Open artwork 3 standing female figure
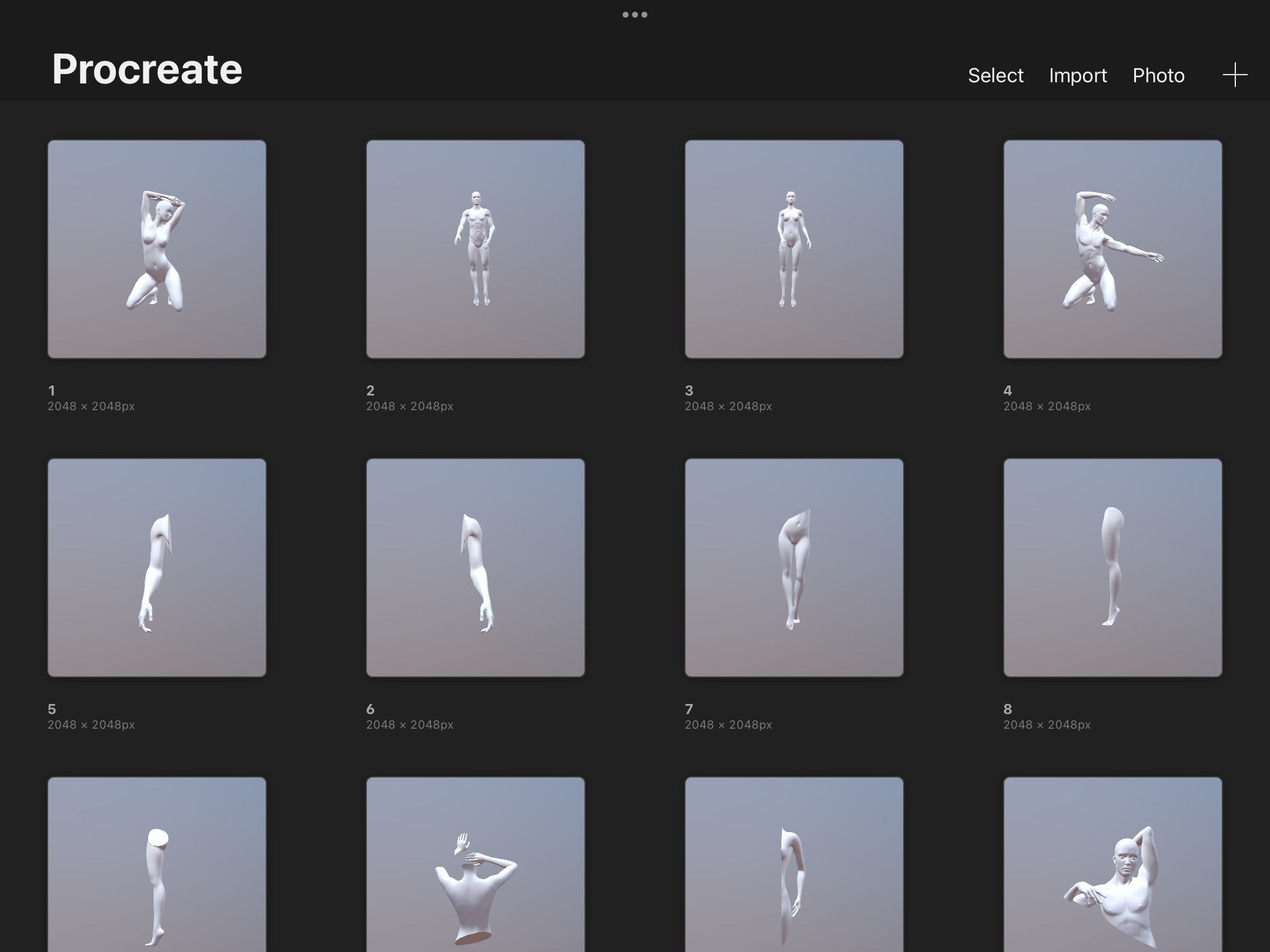This screenshot has width=1270, height=952. [x=794, y=249]
